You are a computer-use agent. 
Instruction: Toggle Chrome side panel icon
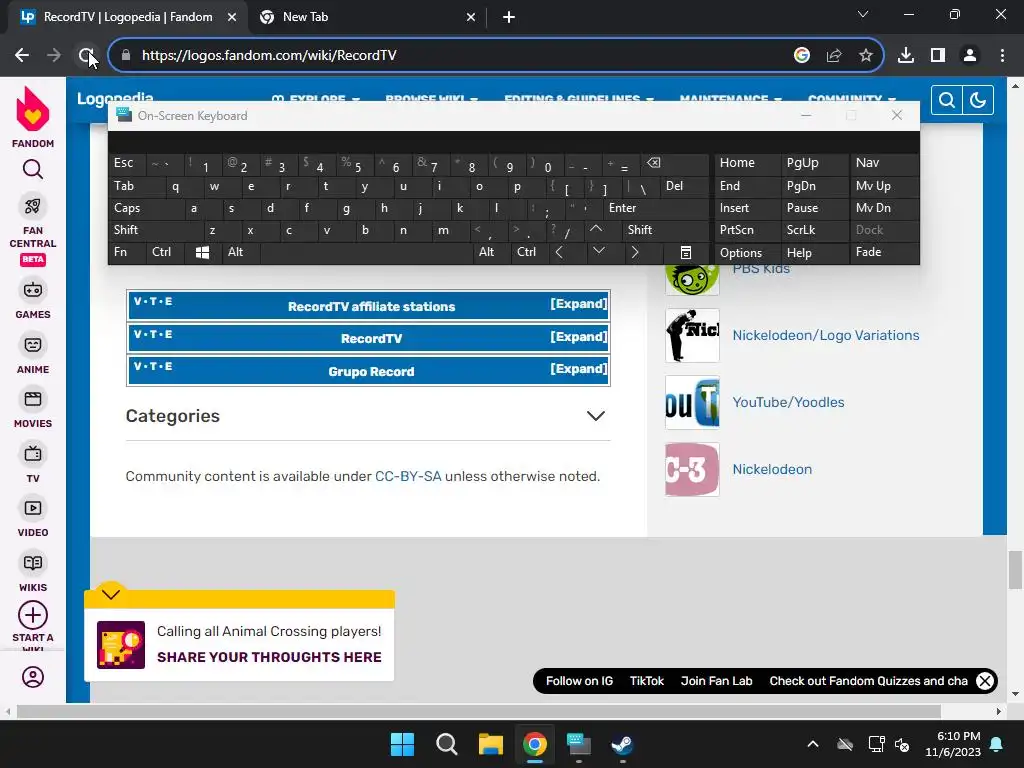[938, 56]
